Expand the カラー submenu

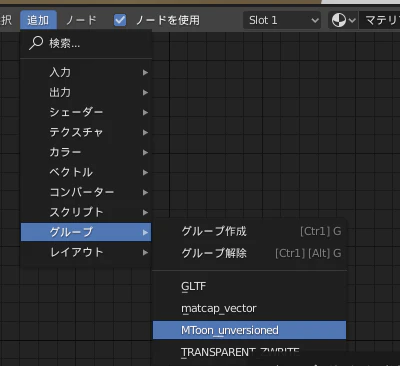point(86,152)
